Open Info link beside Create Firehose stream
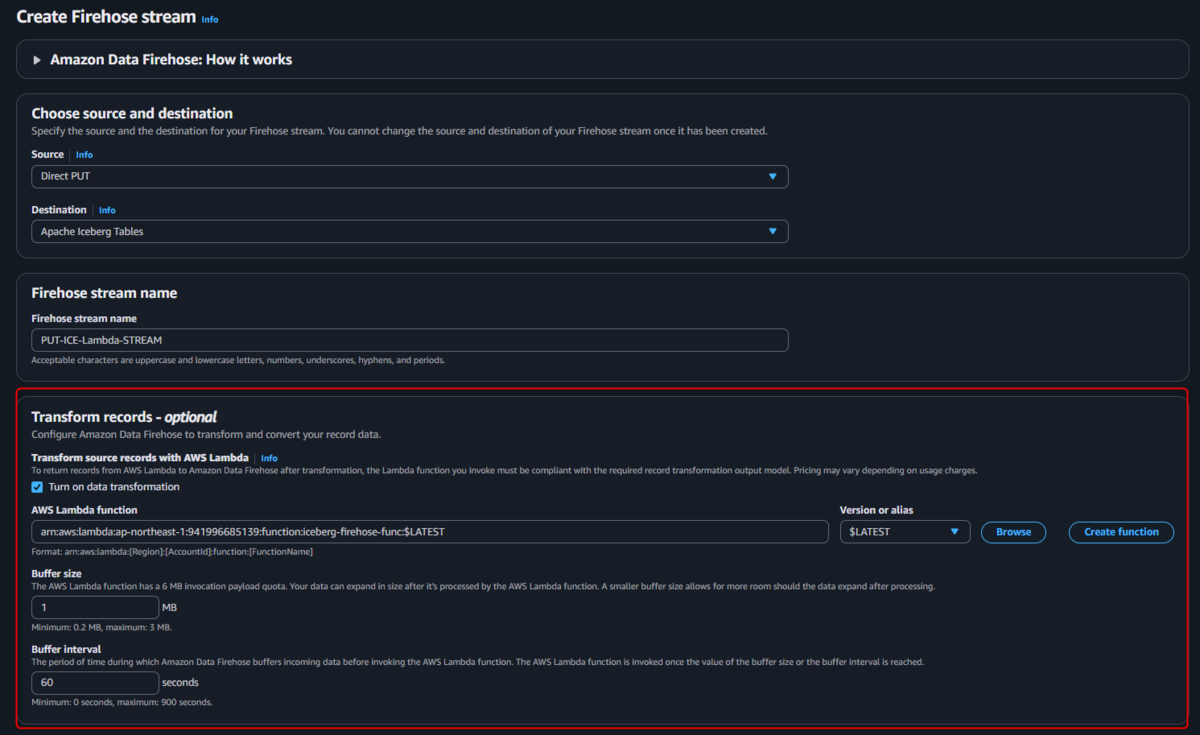The image size is (1200, 735). pyautogui.click(x=210, y=19)
